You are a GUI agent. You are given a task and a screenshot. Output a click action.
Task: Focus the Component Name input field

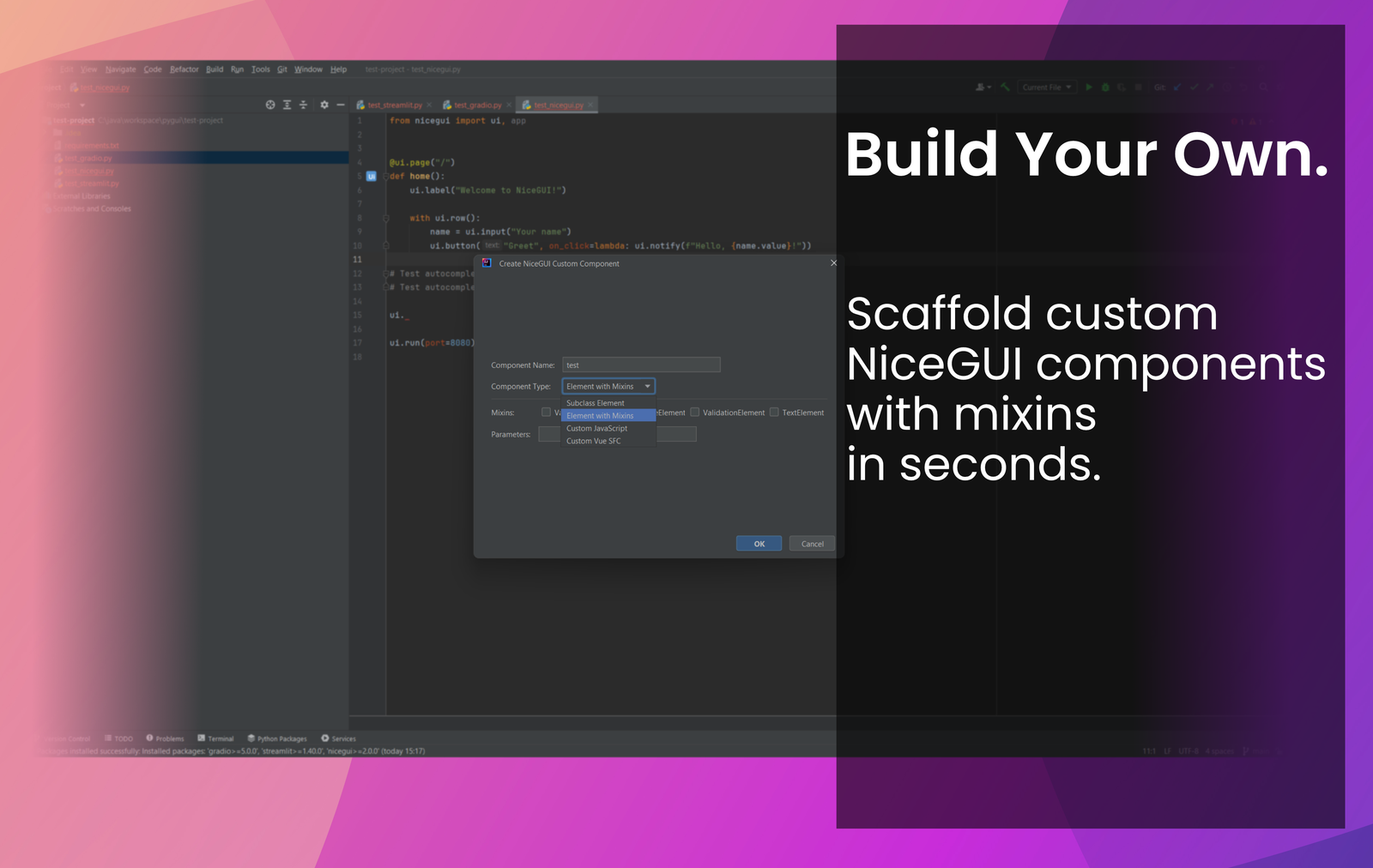(x=641, y=365)
